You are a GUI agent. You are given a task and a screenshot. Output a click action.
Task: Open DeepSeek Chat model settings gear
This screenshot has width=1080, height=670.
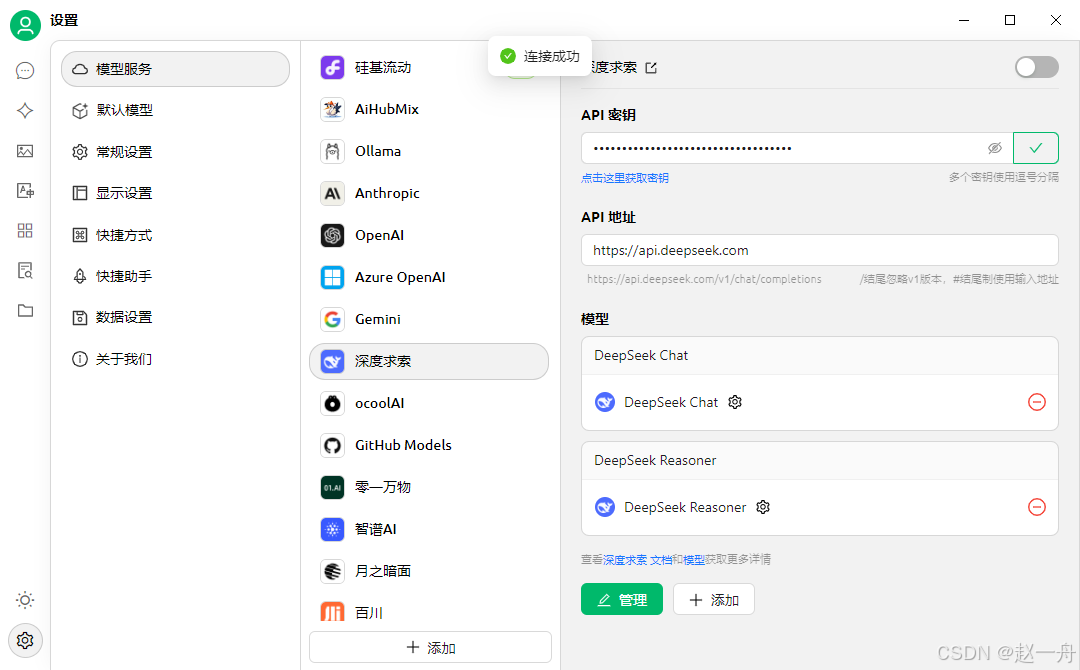click(735, 402)
